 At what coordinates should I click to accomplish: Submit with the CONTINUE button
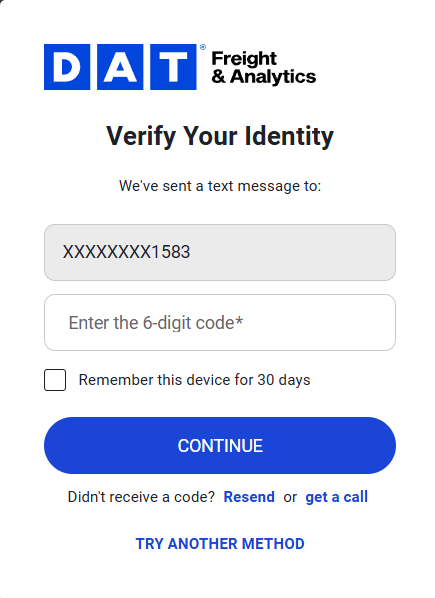(x=220, y=445)
